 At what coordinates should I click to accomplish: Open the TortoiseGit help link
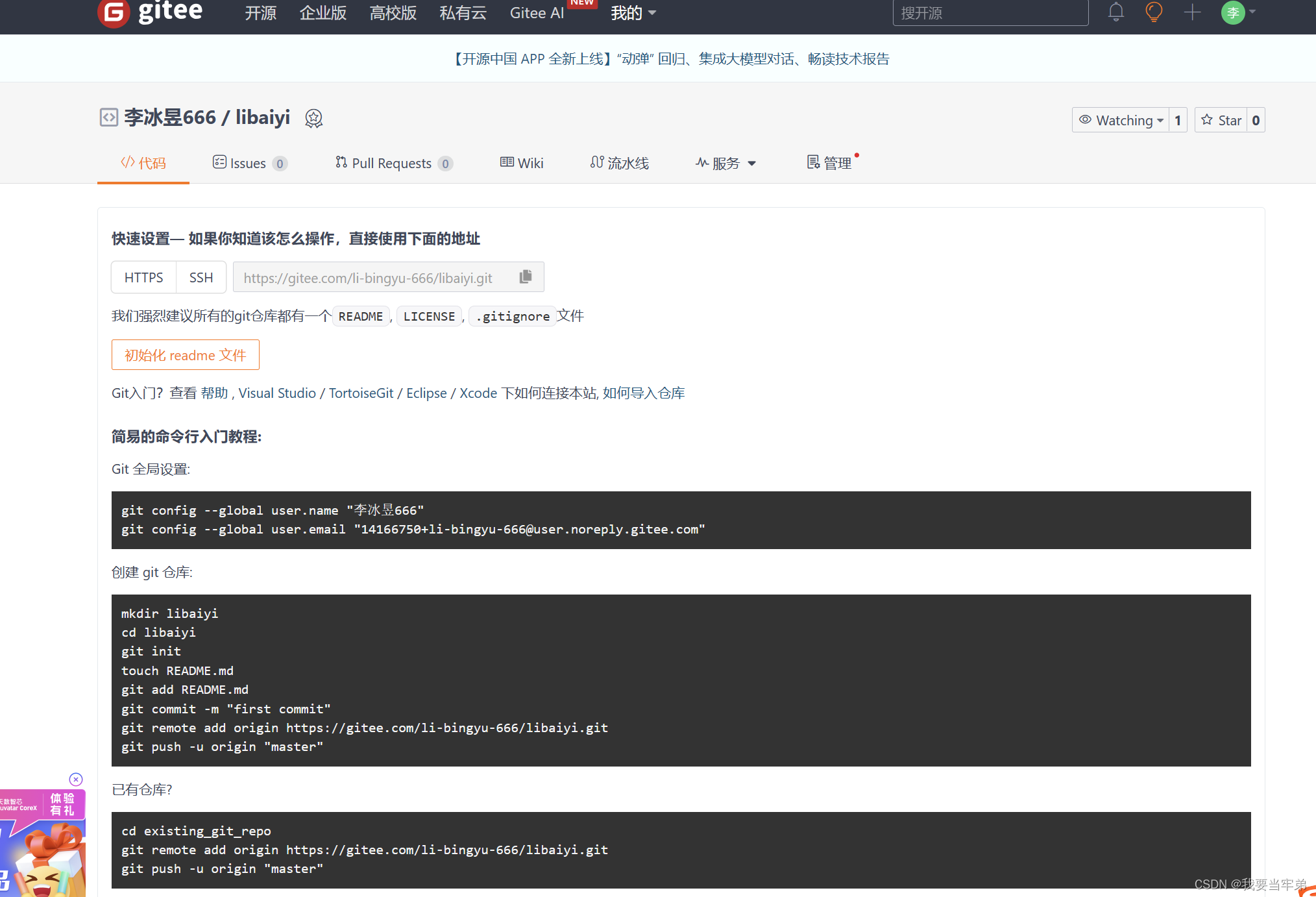click(x=361, y=393)
